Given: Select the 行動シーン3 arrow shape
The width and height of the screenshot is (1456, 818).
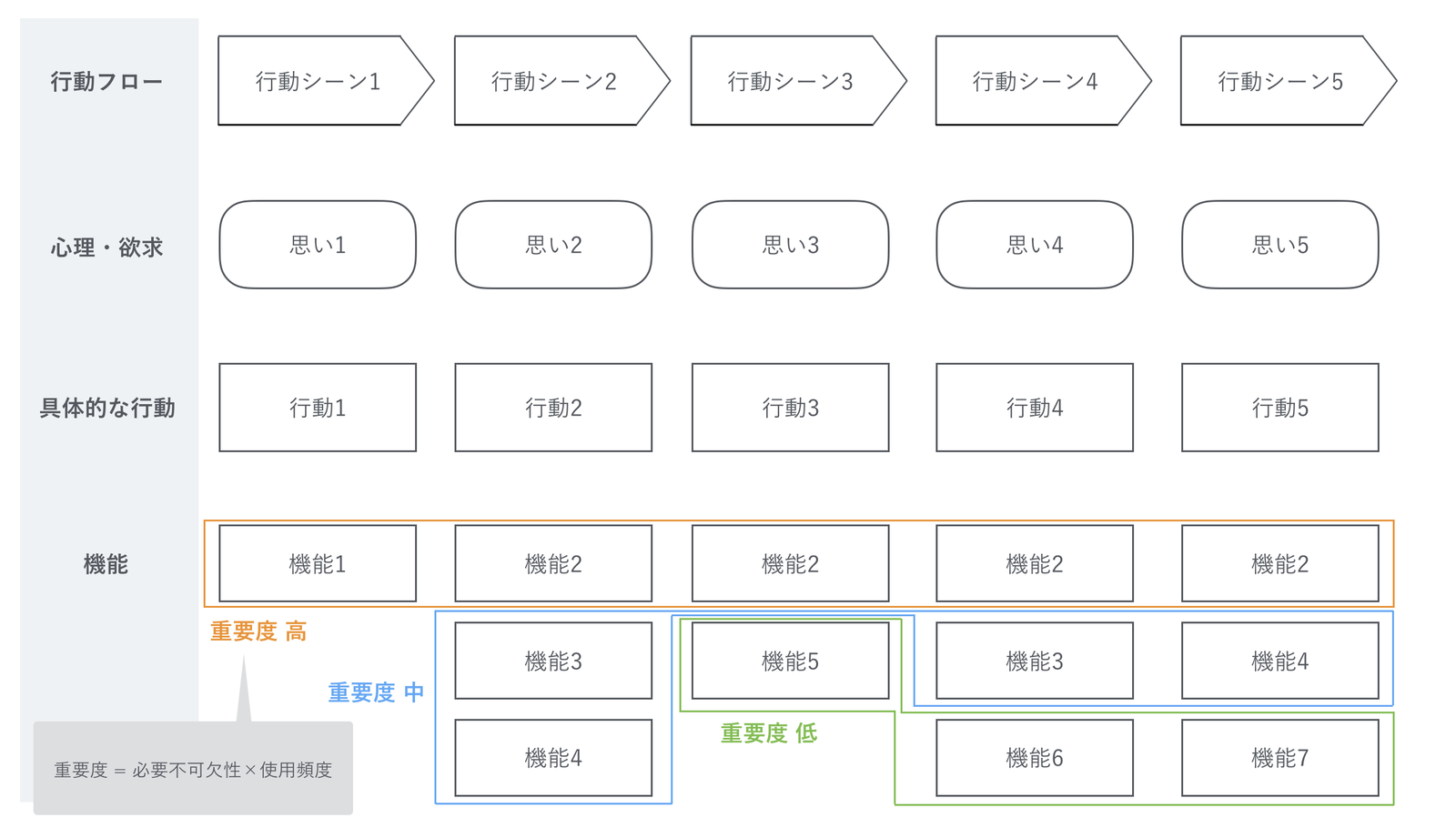Looking at the screenshot, I should [x=790, y=81].
